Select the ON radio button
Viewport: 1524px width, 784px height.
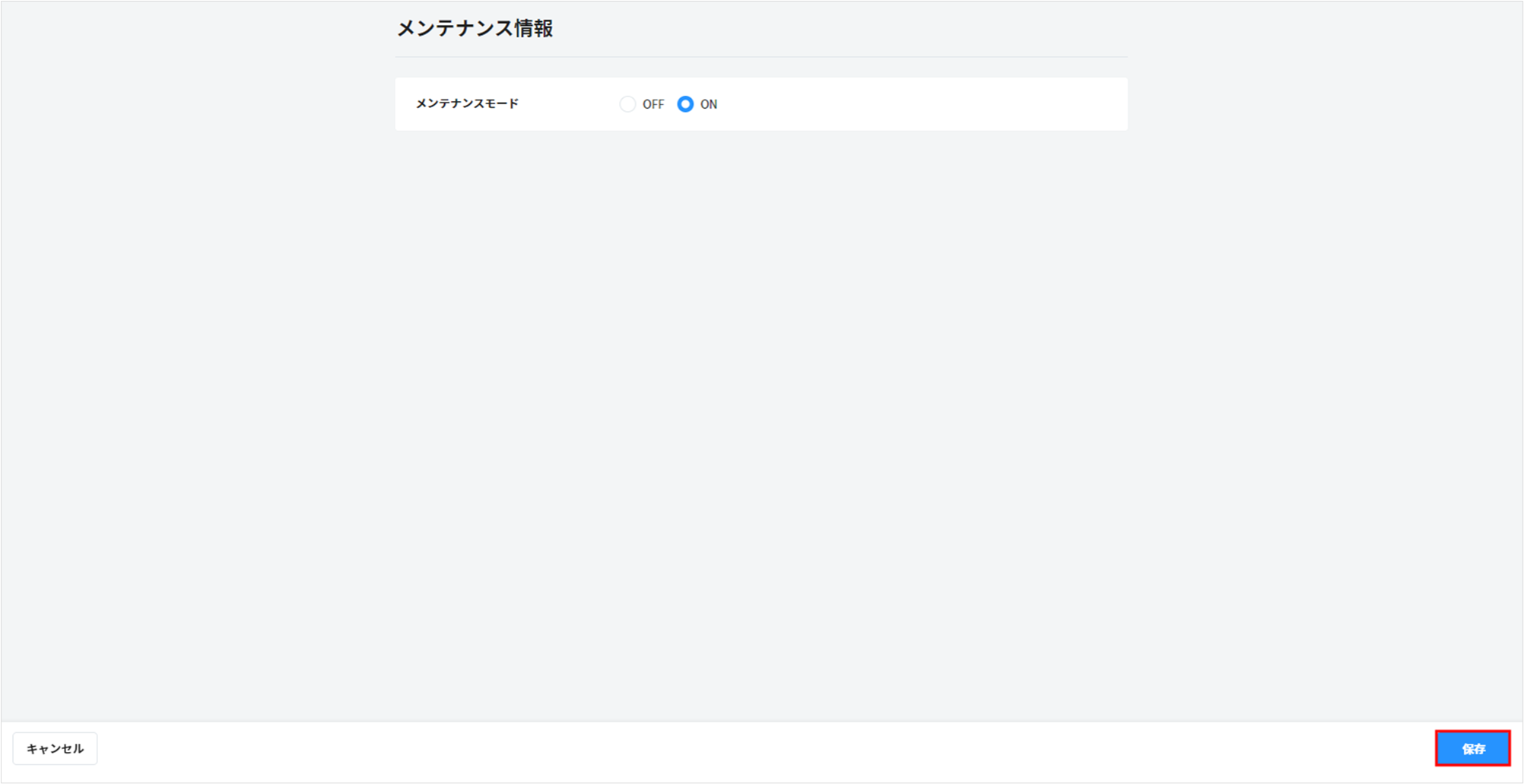coord(685,104)
